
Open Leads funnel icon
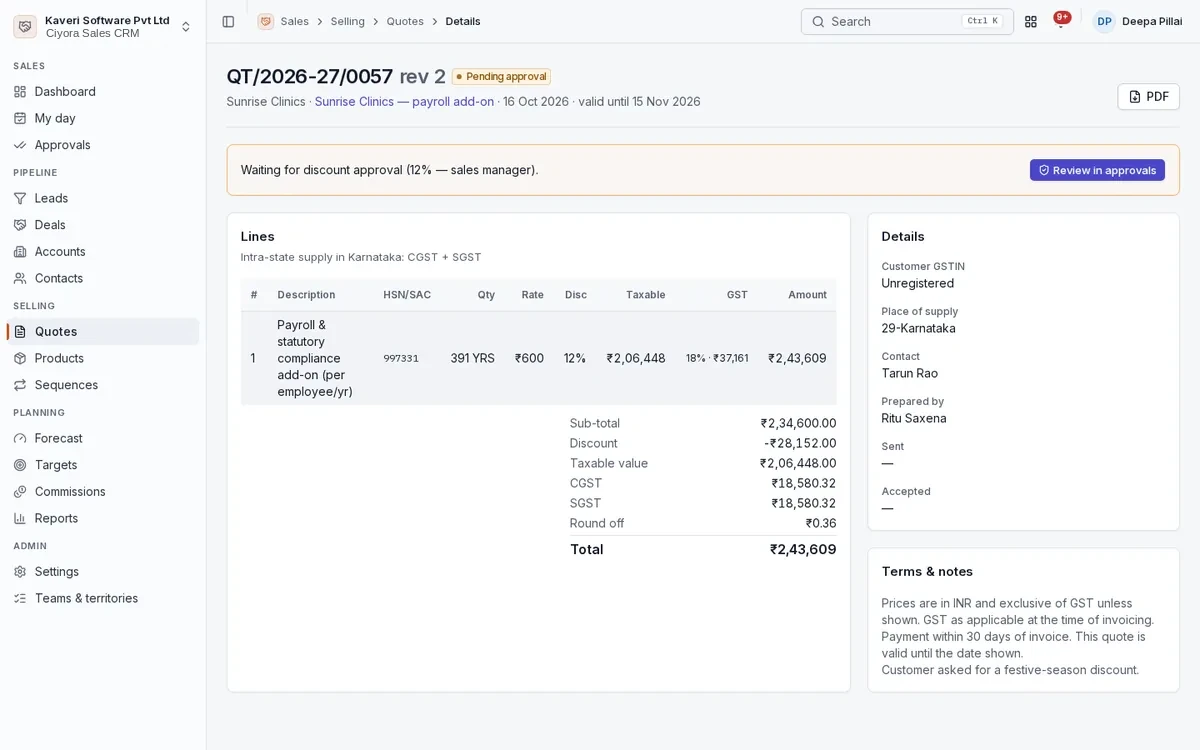20,198
